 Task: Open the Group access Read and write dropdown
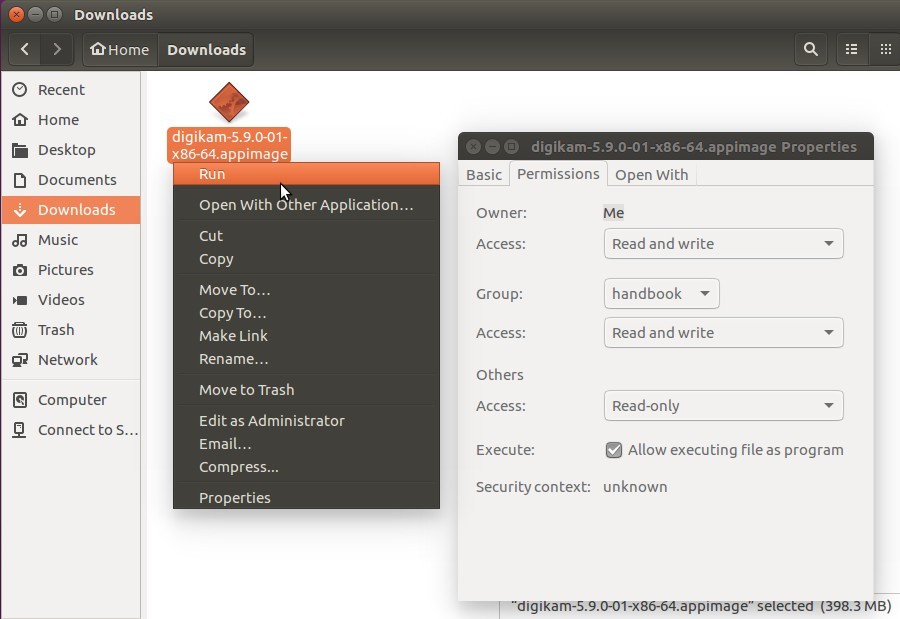723,332
